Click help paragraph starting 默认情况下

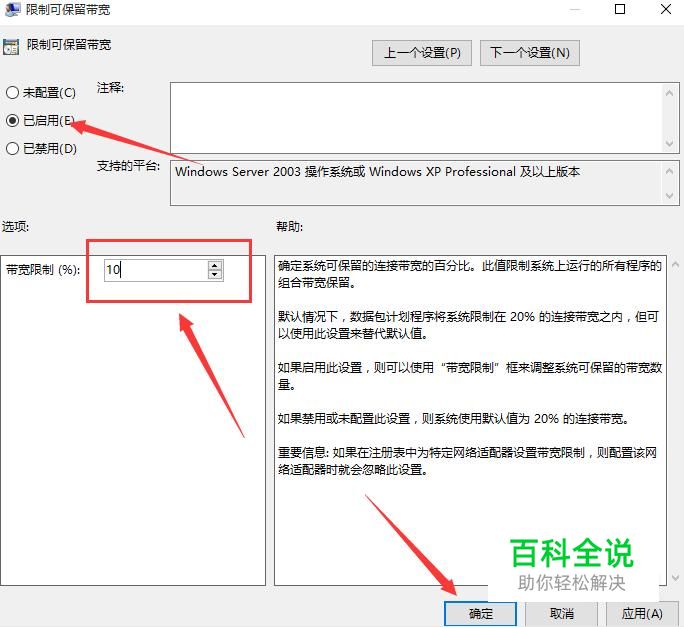point(468,325)
